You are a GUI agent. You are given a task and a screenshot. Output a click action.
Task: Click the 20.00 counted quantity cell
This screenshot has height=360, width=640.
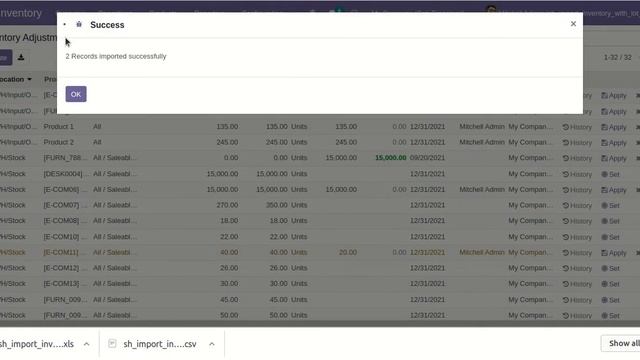(x=348, y=252)
